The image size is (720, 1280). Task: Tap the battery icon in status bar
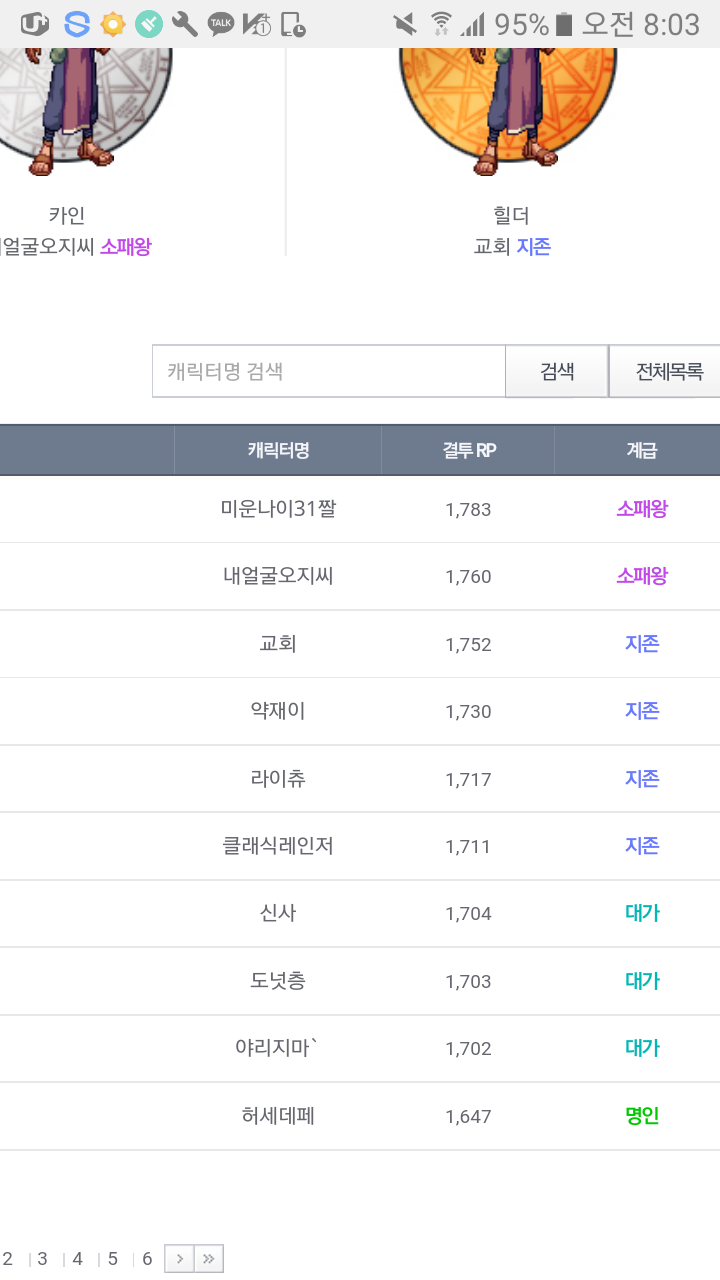[565, 24]
